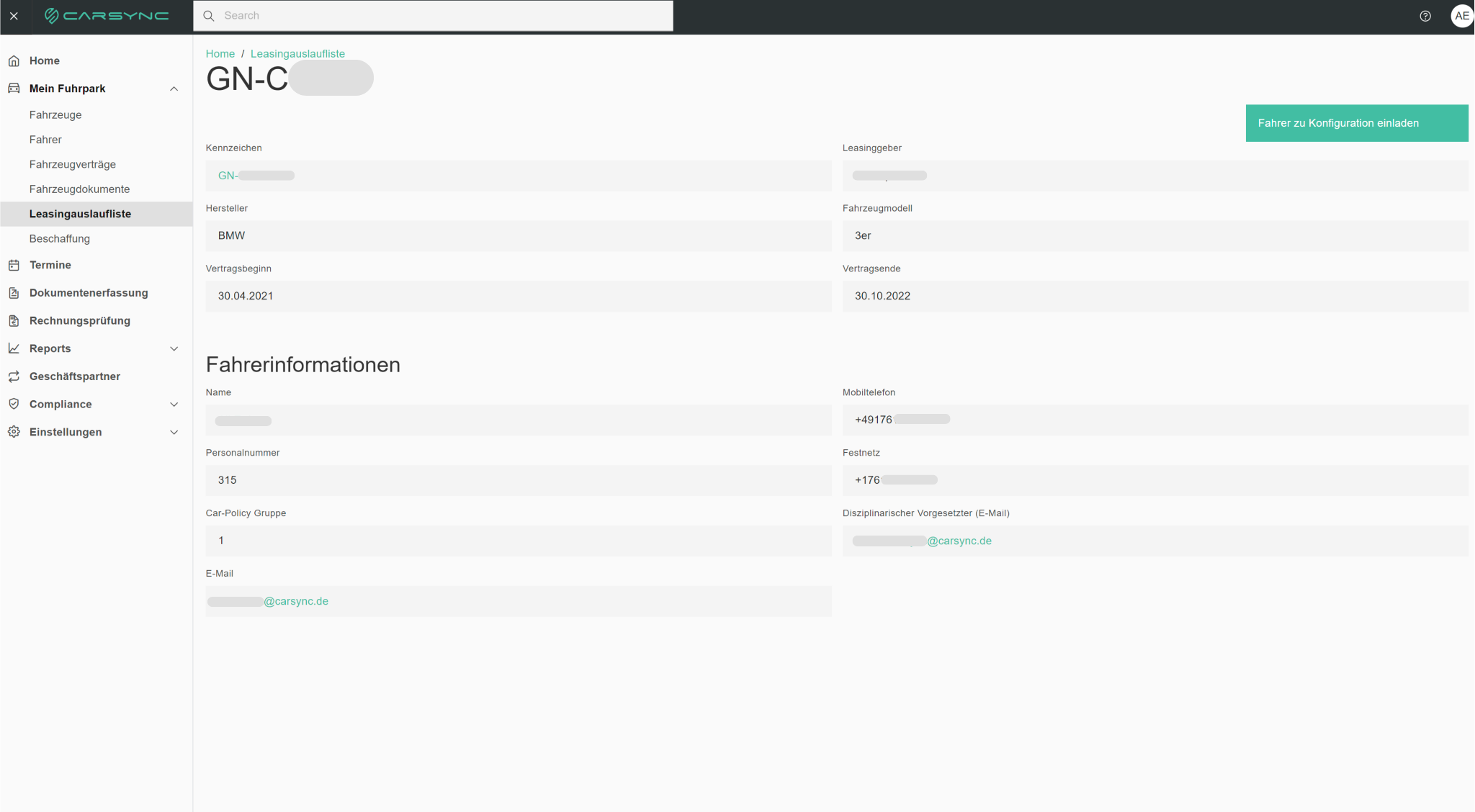This screenshot has height=812, width=1475.
Task: Click the driver Name field
Action: [519, 420]
